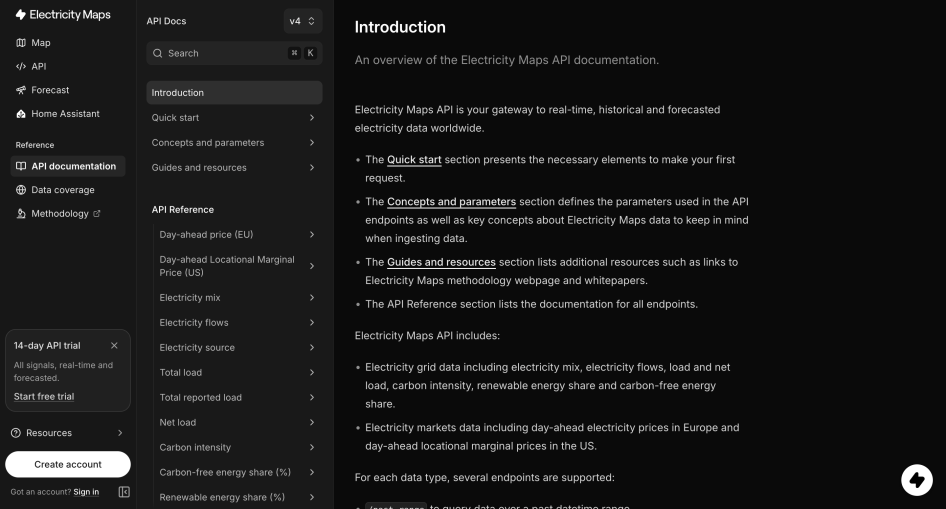Open Carbon intensity nav item
Viewport: 946px width, 509px height.
(237, 447)
